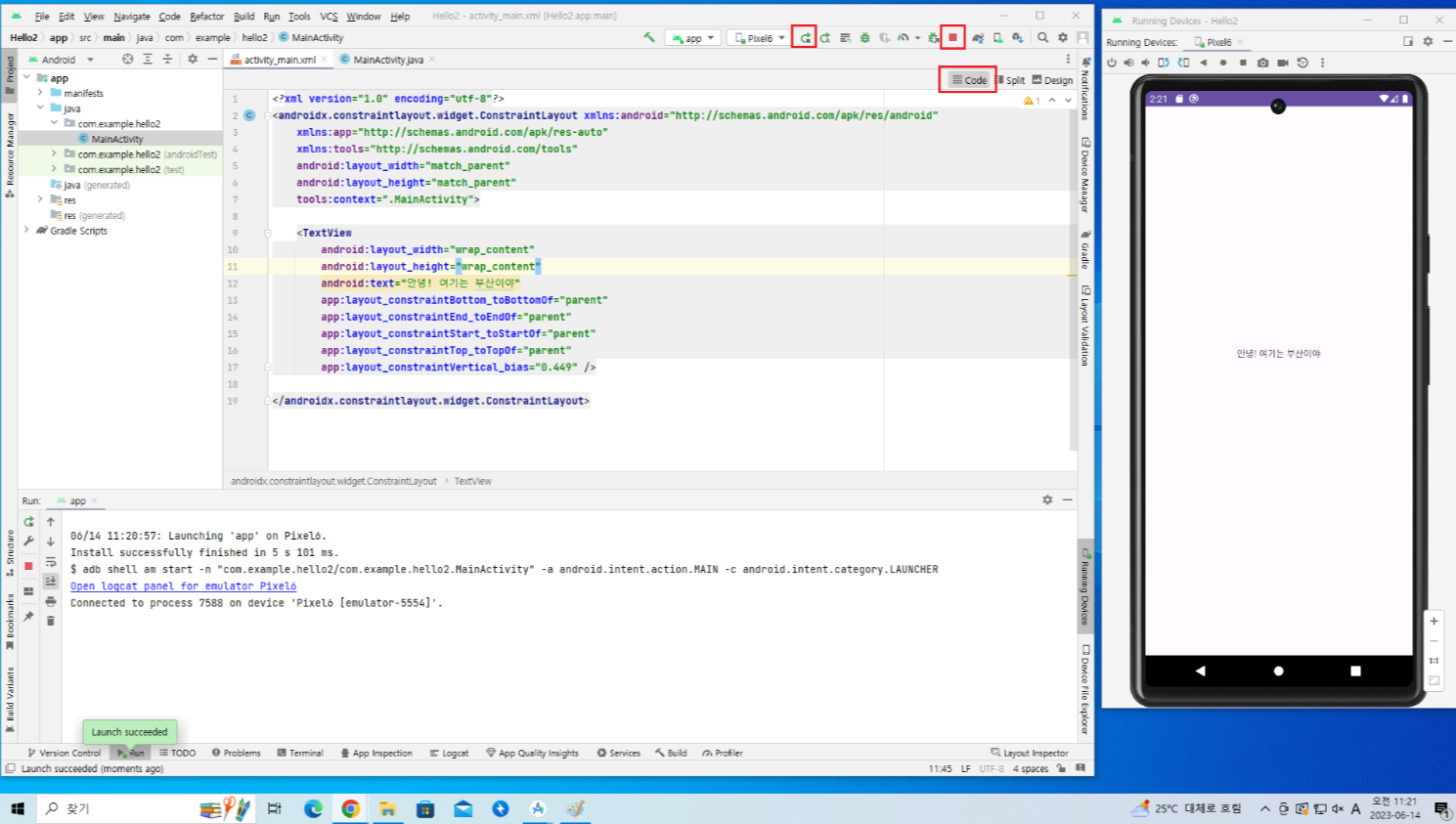Click the emulator toolbar Back triangle icon
The image size is (1456, 824).
pyautogui.click(x=1203, y=63)
